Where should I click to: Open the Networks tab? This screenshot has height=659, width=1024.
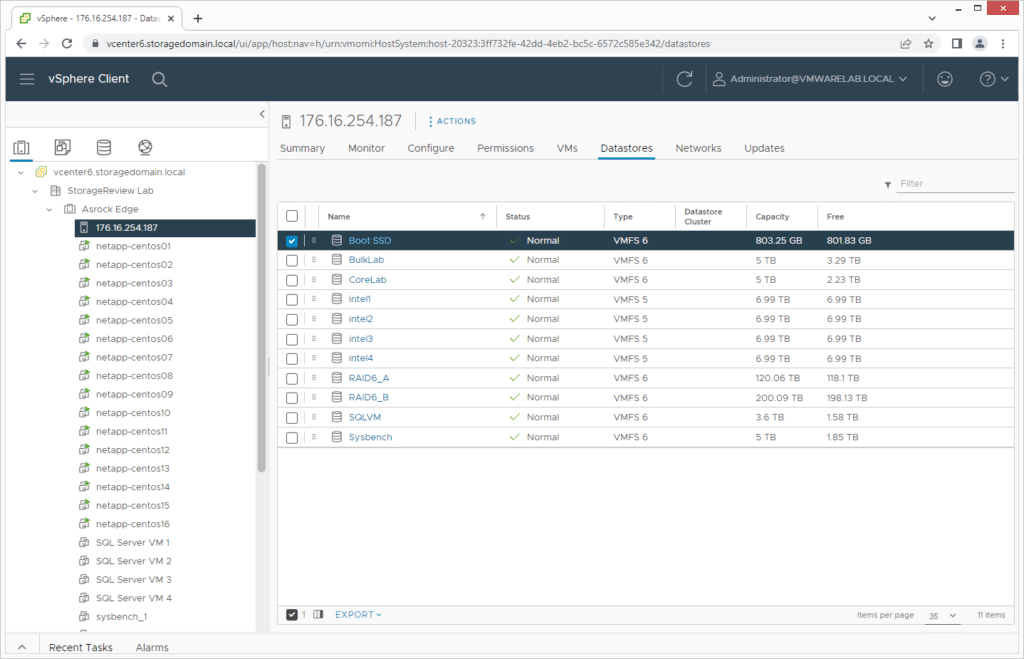698,148
